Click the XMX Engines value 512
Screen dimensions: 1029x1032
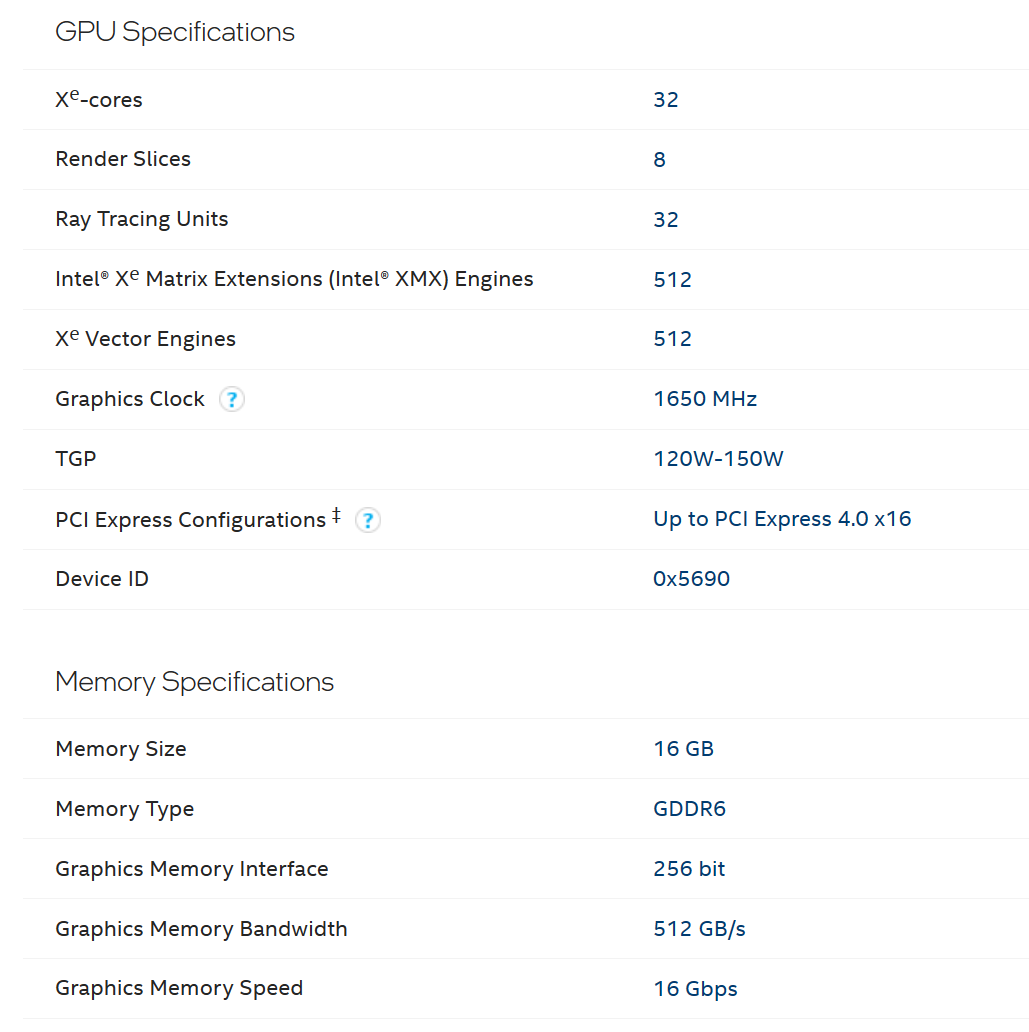[x=672, y=280]
